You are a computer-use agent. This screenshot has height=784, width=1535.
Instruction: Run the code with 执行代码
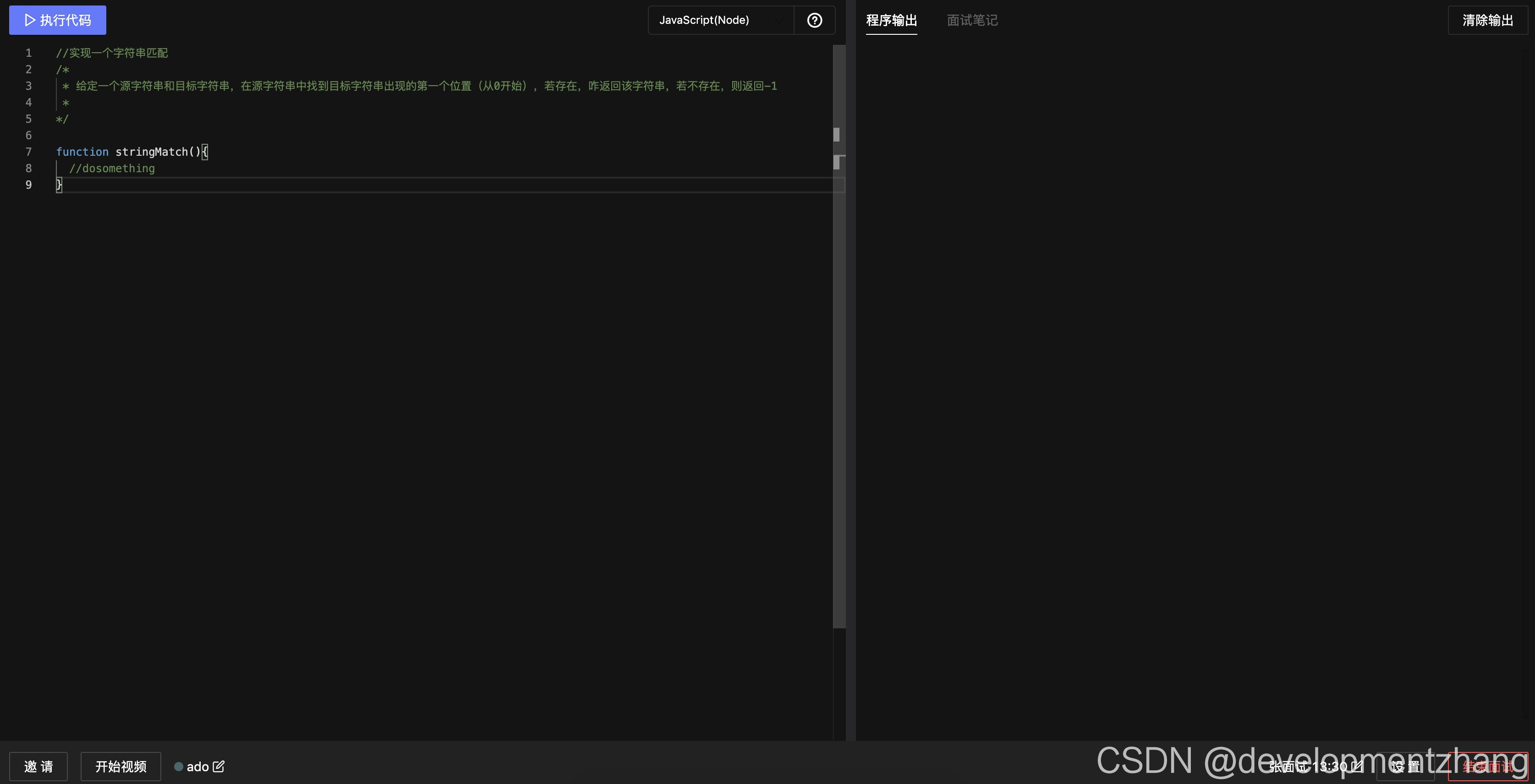pos(58,20)
